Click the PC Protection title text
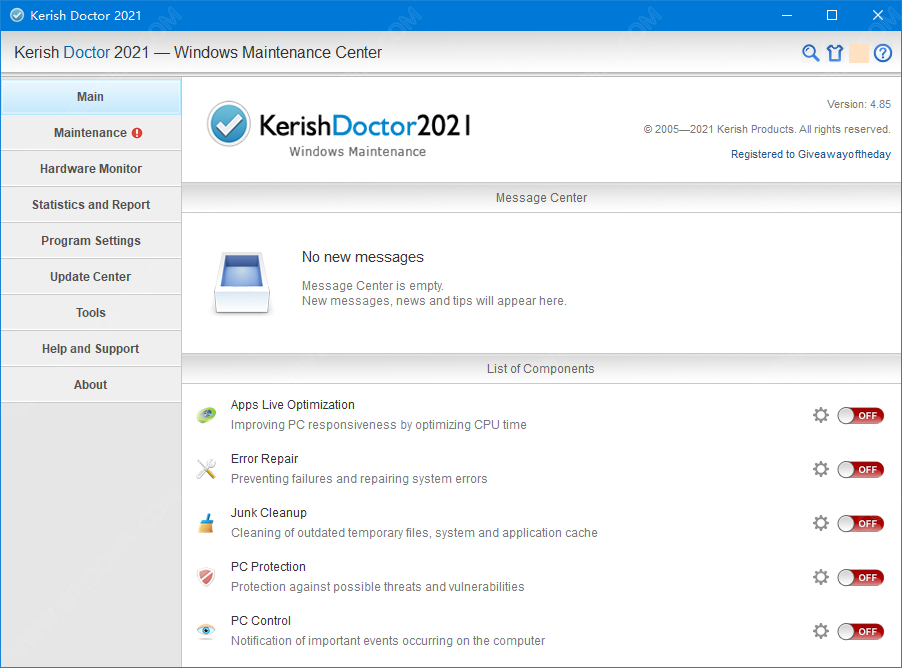Viewport: 902px width, 668px height. coord(268,567)
